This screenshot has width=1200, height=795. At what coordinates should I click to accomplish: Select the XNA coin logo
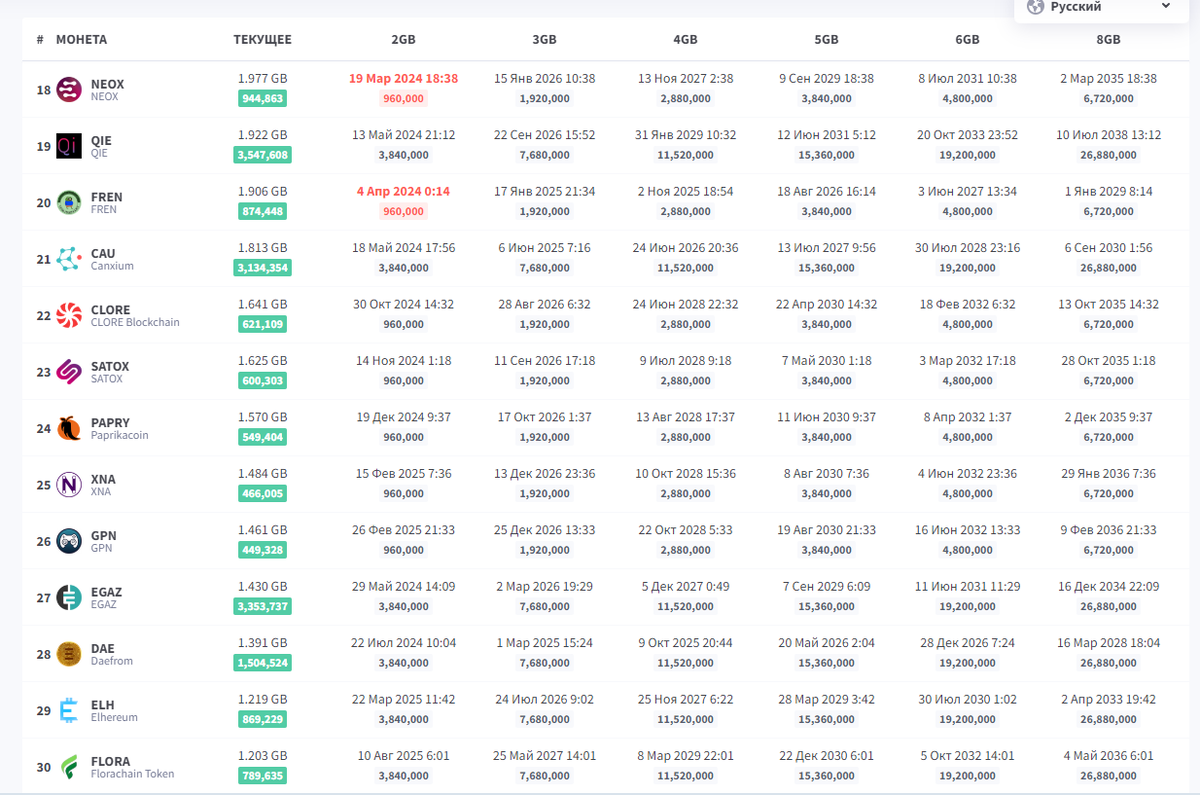coord(69,485)
